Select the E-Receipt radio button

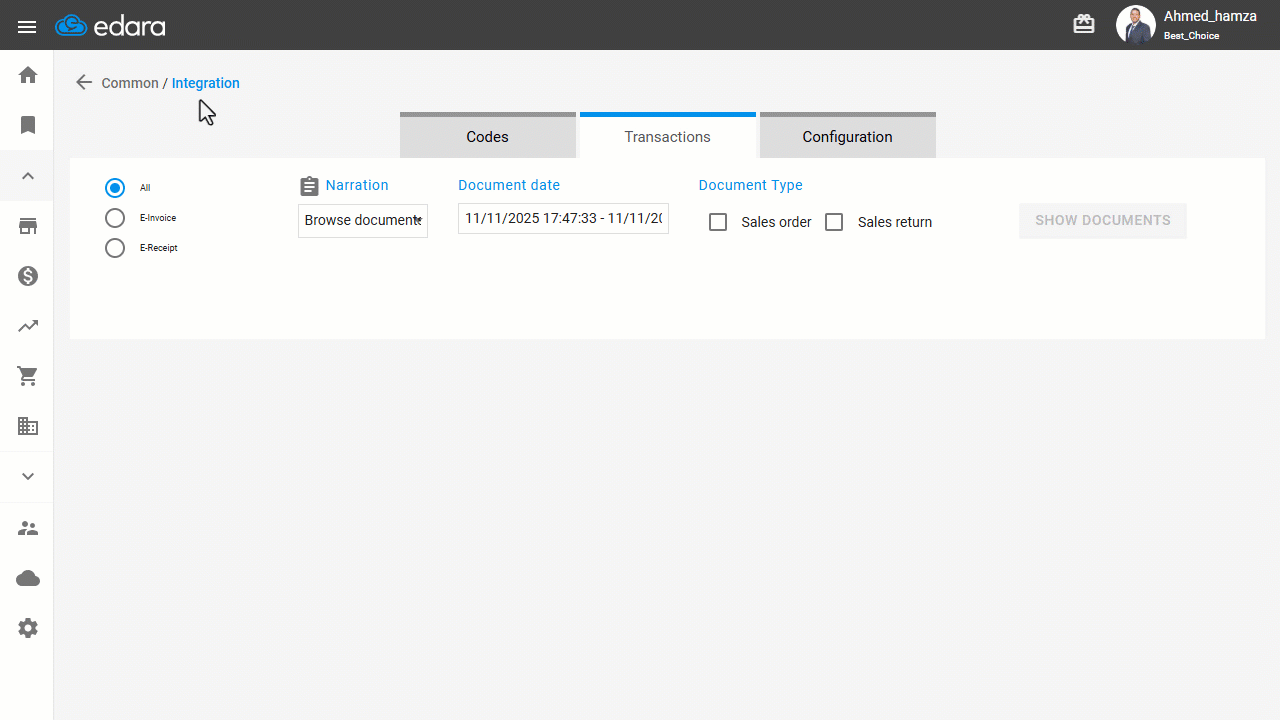115,248
